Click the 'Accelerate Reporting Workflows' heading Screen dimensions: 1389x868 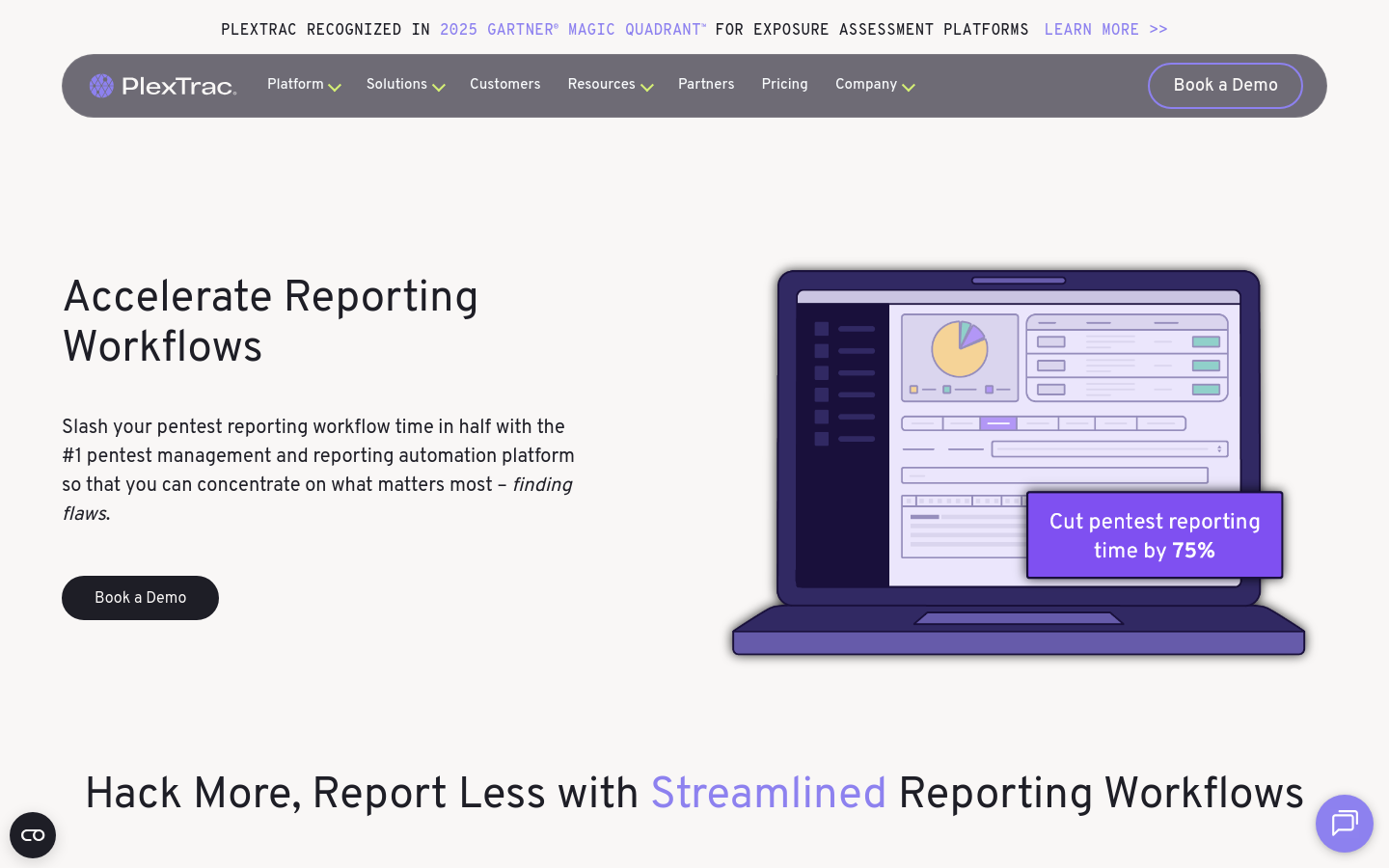click(270, 322)
